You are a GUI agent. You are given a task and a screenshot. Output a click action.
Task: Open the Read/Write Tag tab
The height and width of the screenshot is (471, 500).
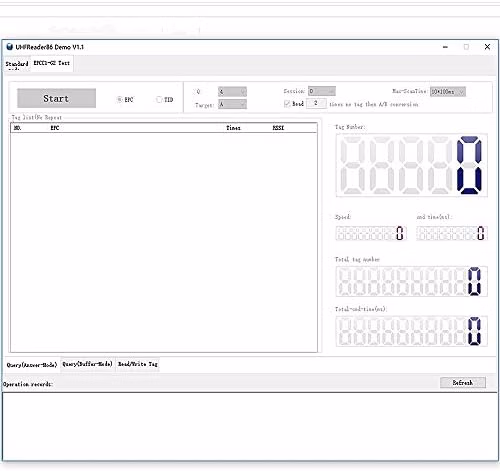138,364
